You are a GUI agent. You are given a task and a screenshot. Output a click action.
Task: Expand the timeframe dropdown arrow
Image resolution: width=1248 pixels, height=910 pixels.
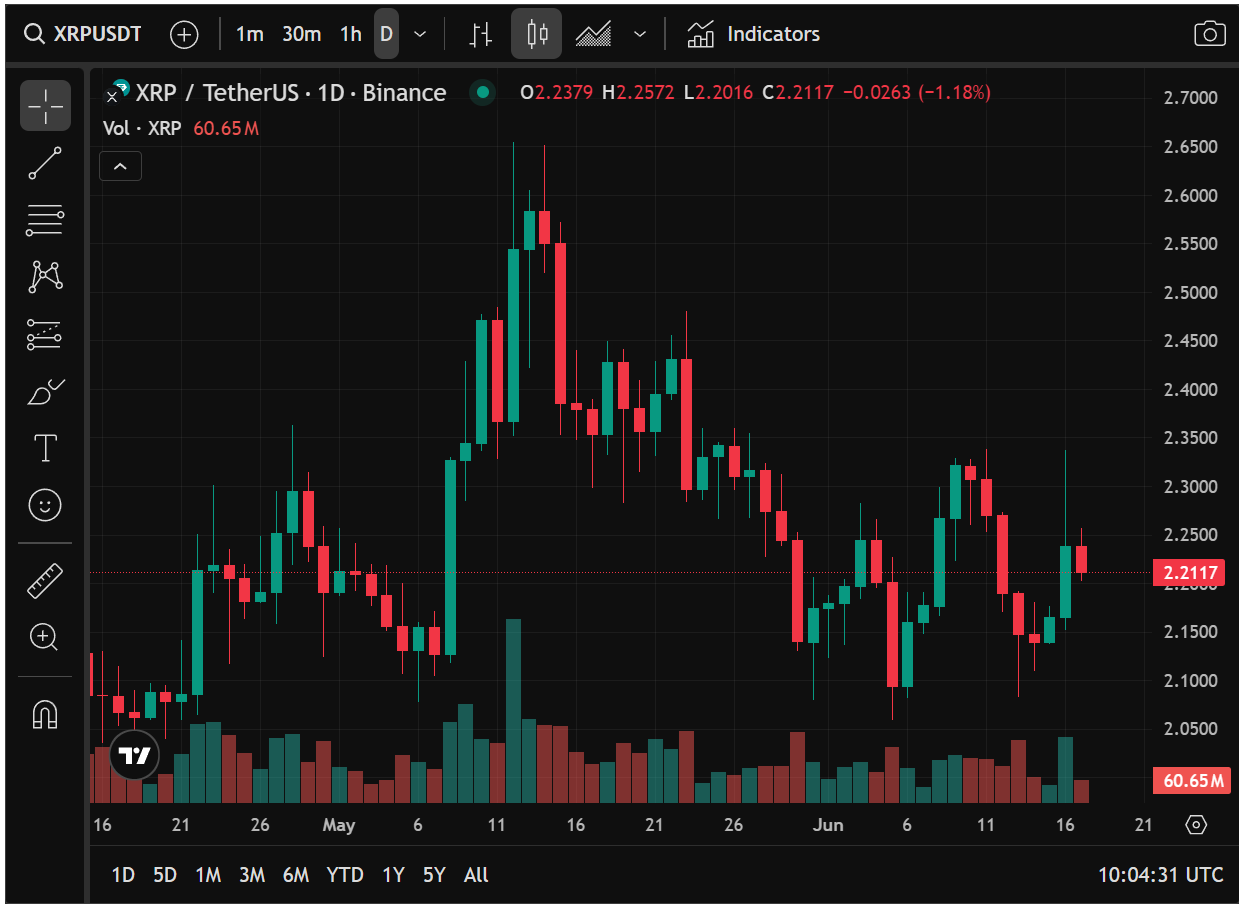420,34
